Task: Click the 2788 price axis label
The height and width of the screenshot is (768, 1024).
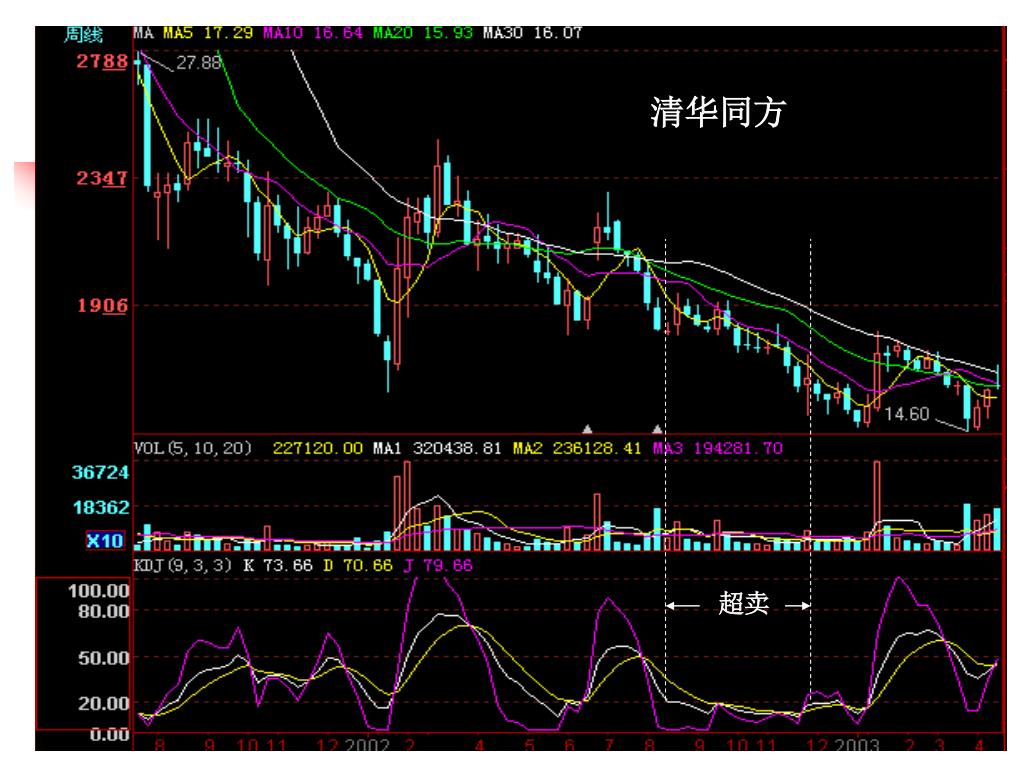Action: click(102, 61)
